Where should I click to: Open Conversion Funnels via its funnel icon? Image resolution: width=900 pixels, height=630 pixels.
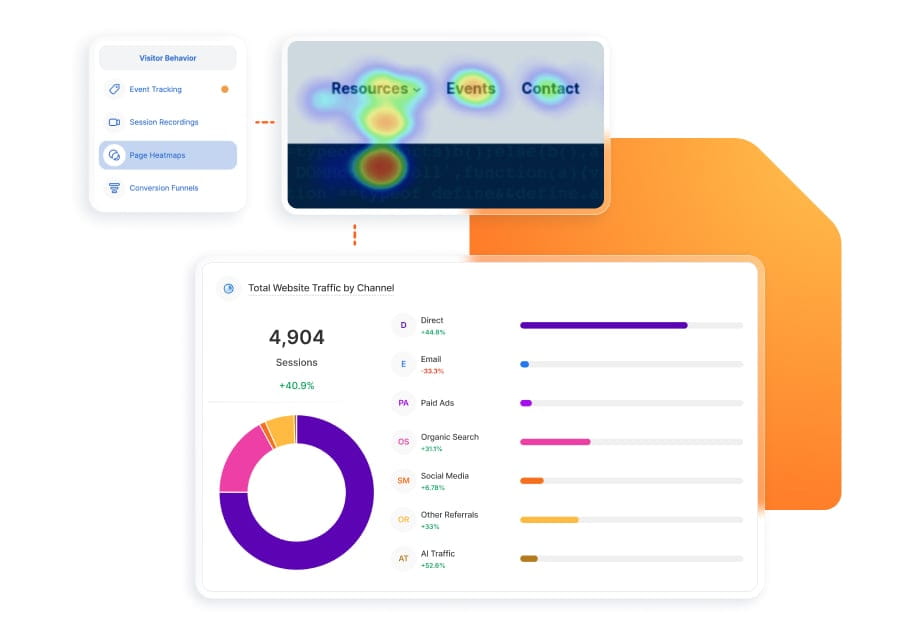point(113,188)
